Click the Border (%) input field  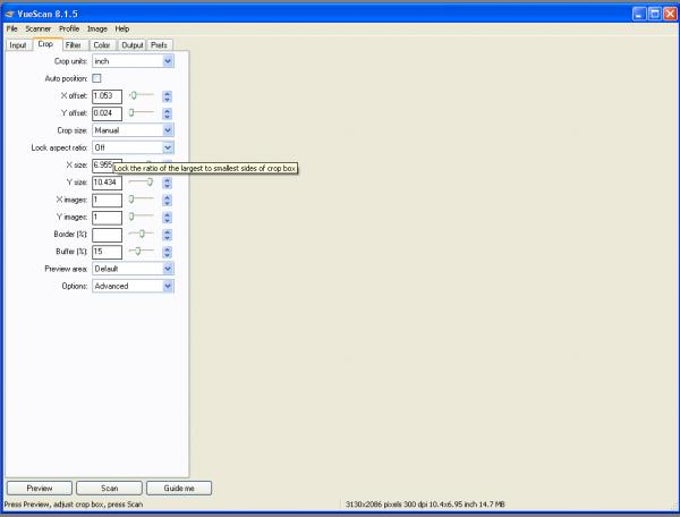click(107, 235)
